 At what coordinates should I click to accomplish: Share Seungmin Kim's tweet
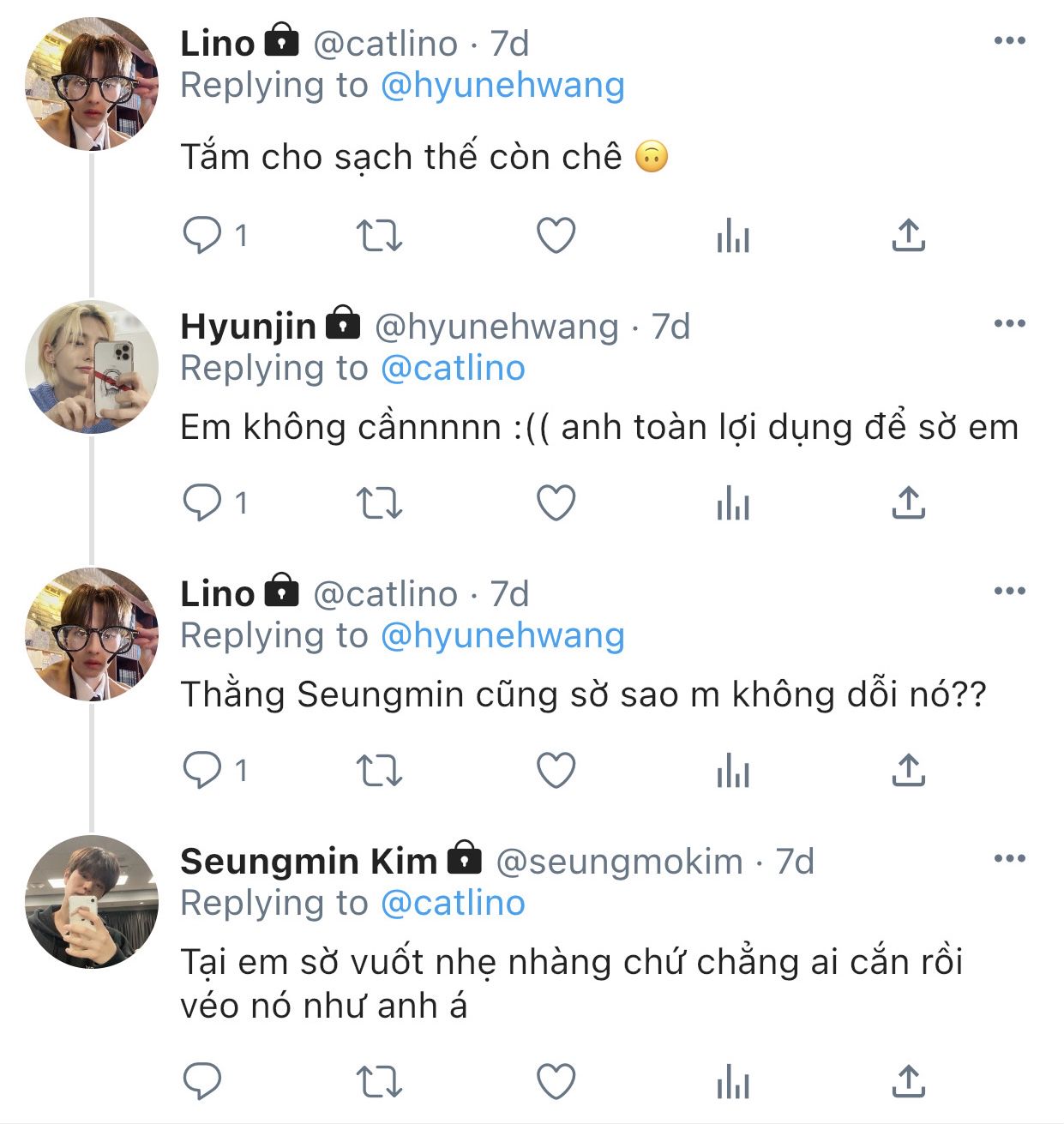[909, 1082]
